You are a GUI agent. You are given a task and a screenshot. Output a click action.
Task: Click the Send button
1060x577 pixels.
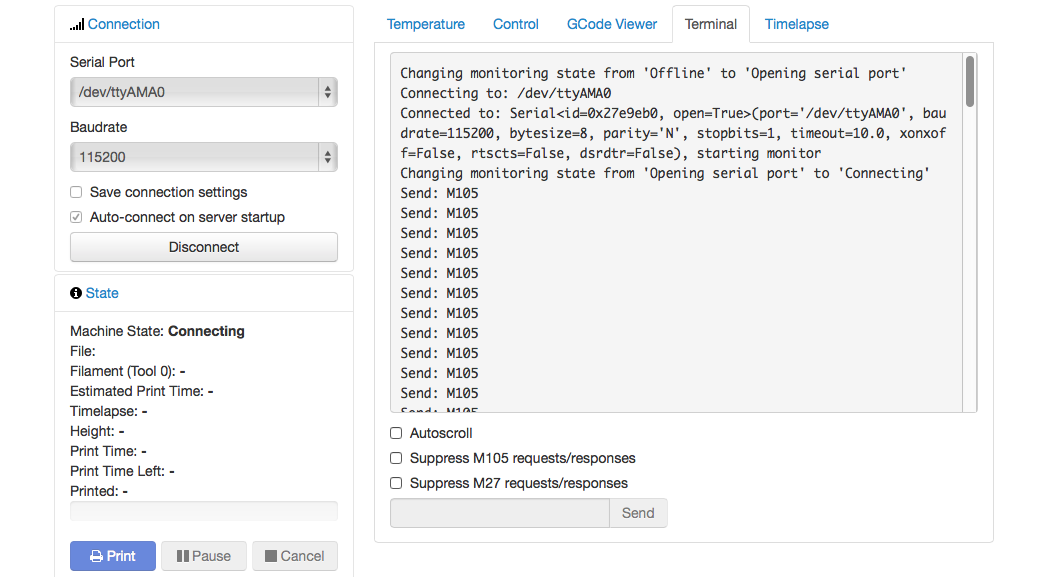click(638, 512)
